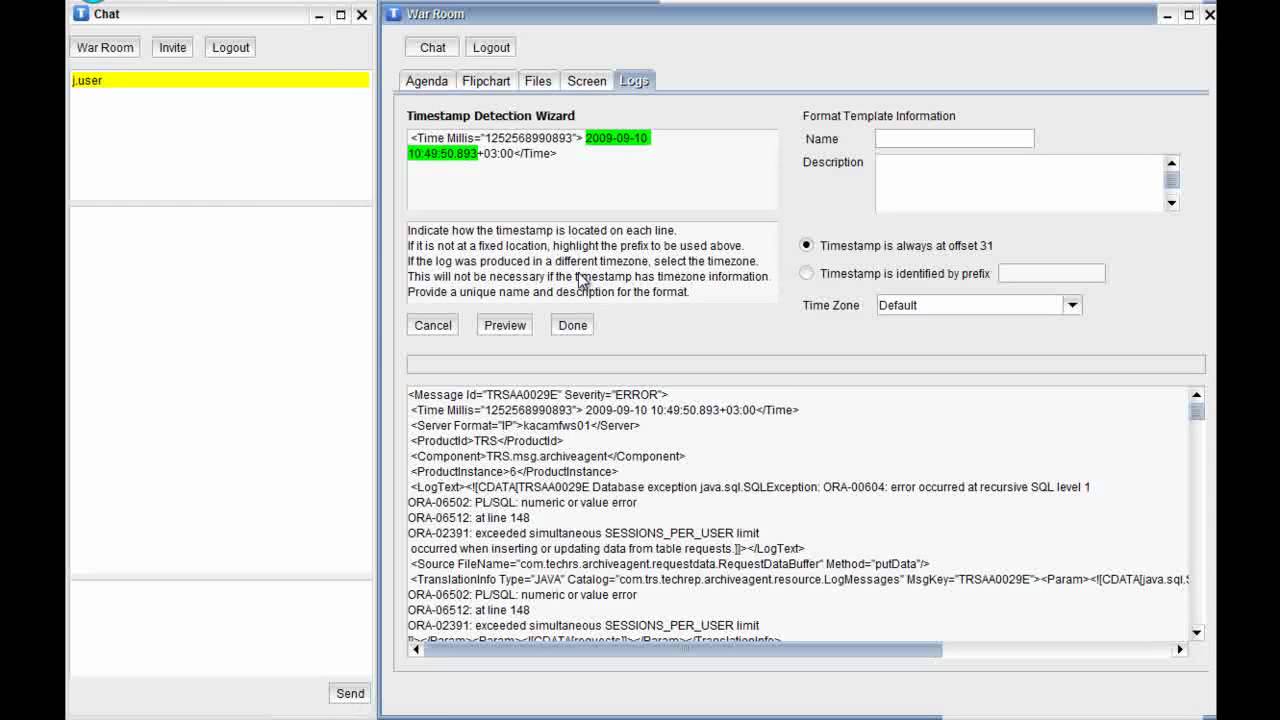Open War Room from Chat window

[x=105, y=47]
